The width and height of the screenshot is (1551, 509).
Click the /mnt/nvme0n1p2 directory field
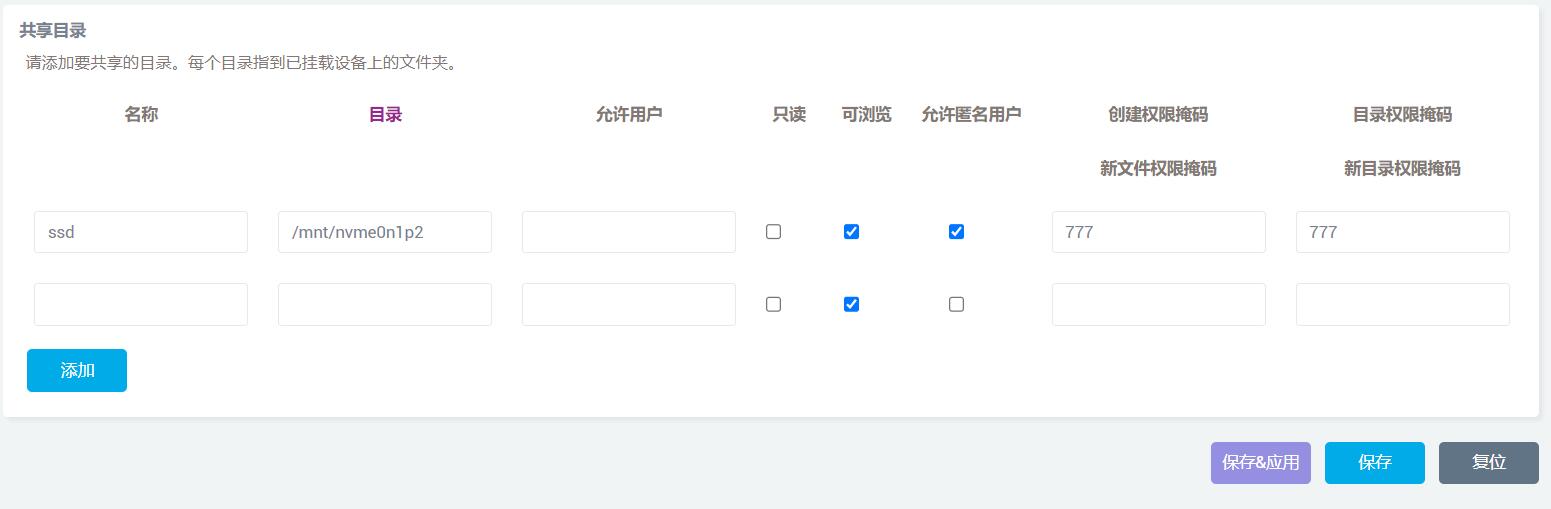pos(385,232)
